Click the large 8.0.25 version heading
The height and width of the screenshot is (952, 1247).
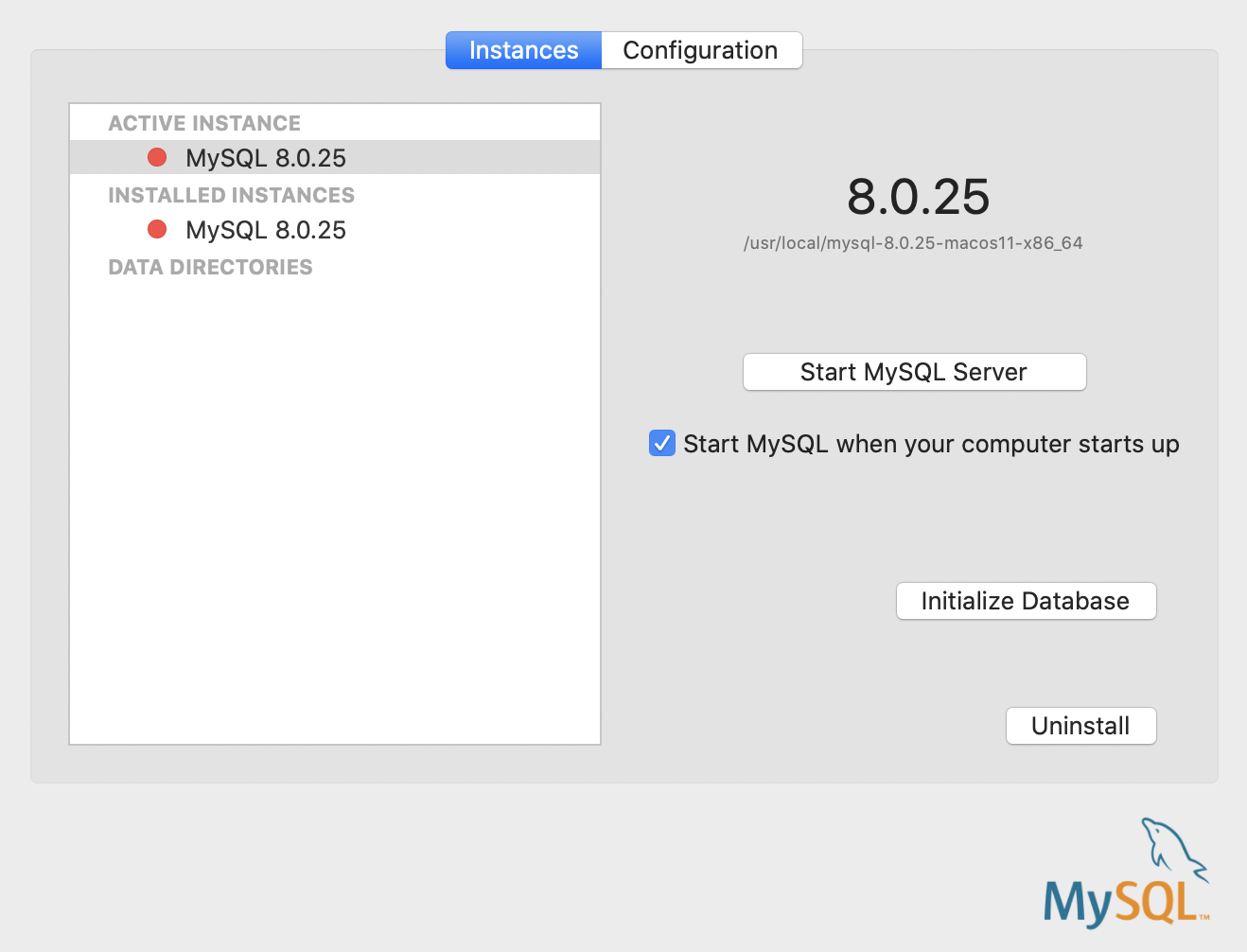click(918, 196)
